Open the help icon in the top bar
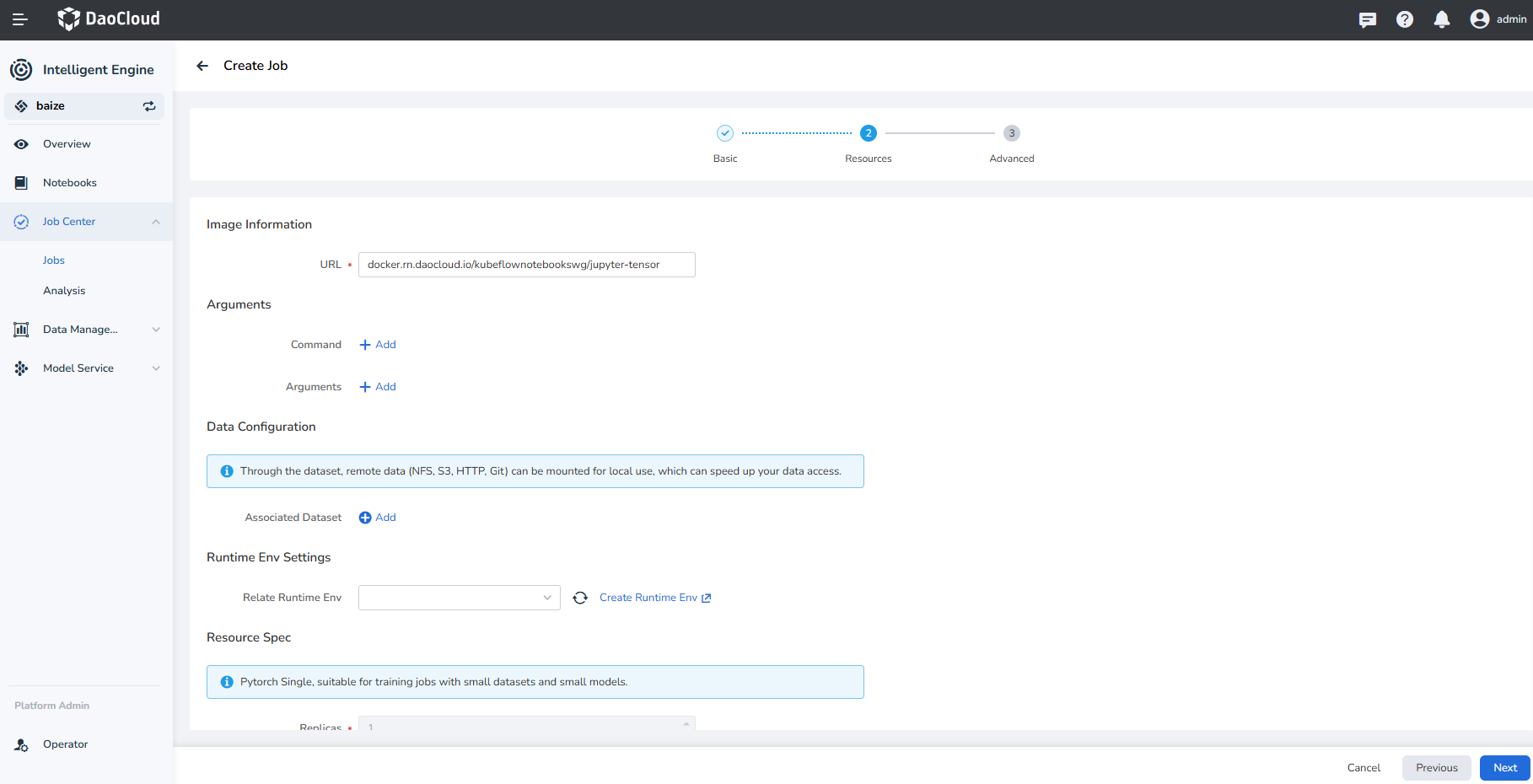Image resolution: width=1533 pixels, height=784 pixels. pyautogui.click(x=1404, y=19)
